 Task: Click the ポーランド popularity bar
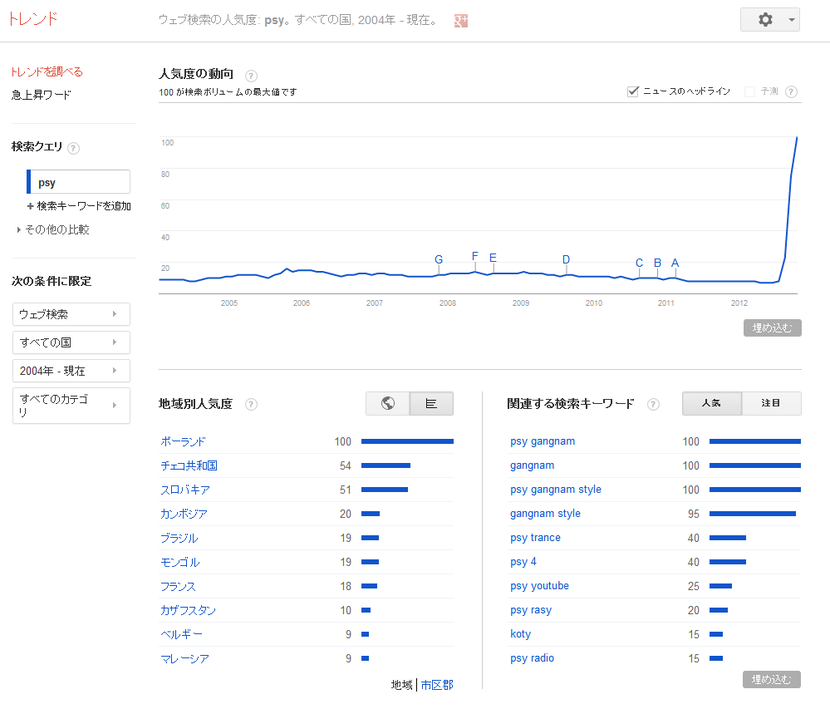pyautogui.click(x=407, y=441)
